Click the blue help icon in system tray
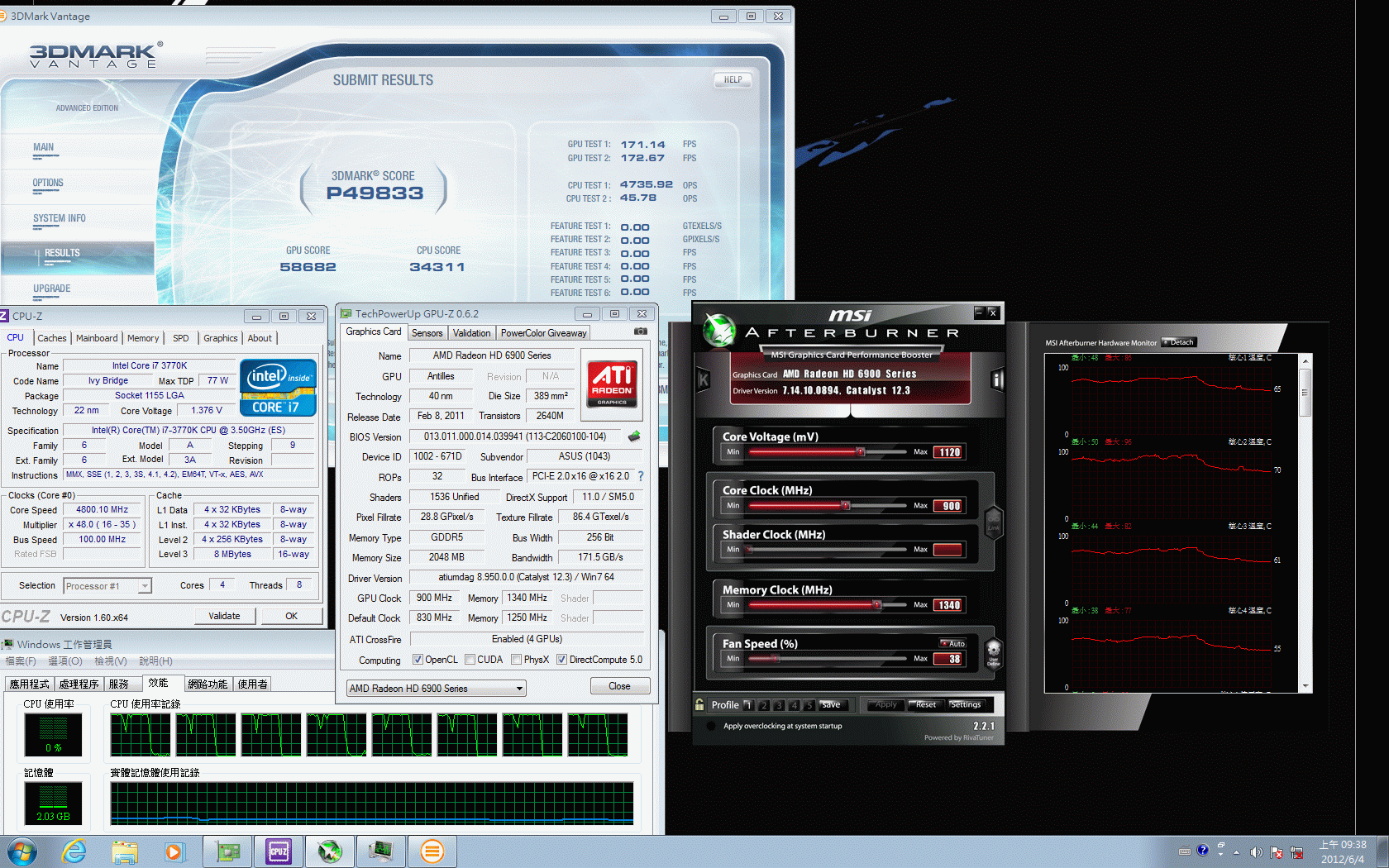 tap(1203, 850)
